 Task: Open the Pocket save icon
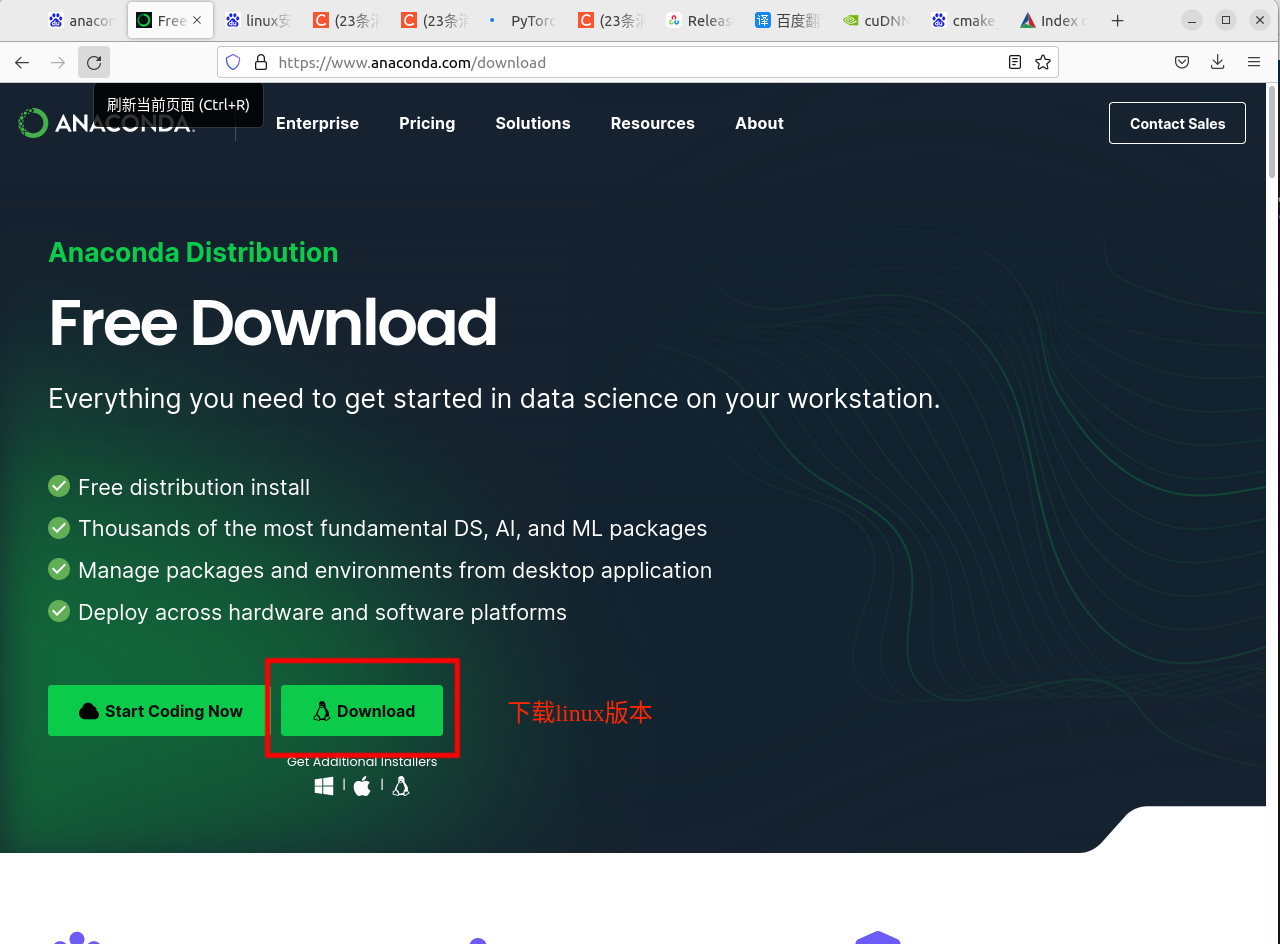click(1182, 62)
